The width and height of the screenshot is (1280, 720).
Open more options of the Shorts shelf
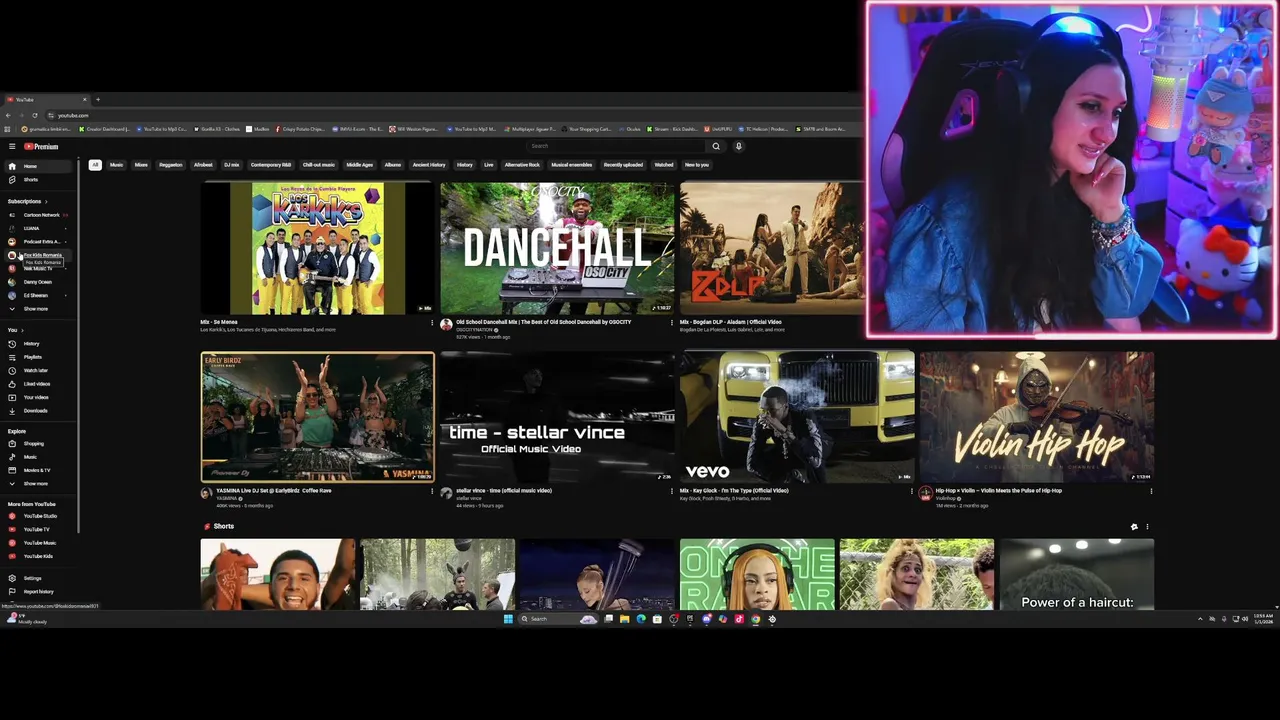[x=1147, y=526]
